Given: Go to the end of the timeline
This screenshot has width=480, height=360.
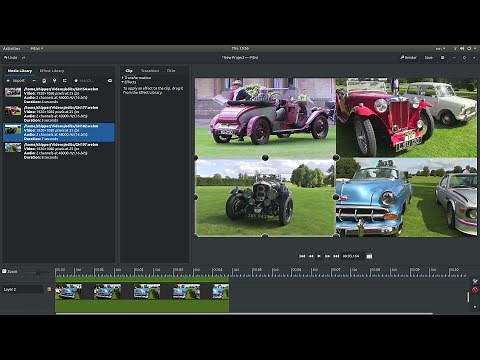Looking at the screenshot, I should (336, 256).
